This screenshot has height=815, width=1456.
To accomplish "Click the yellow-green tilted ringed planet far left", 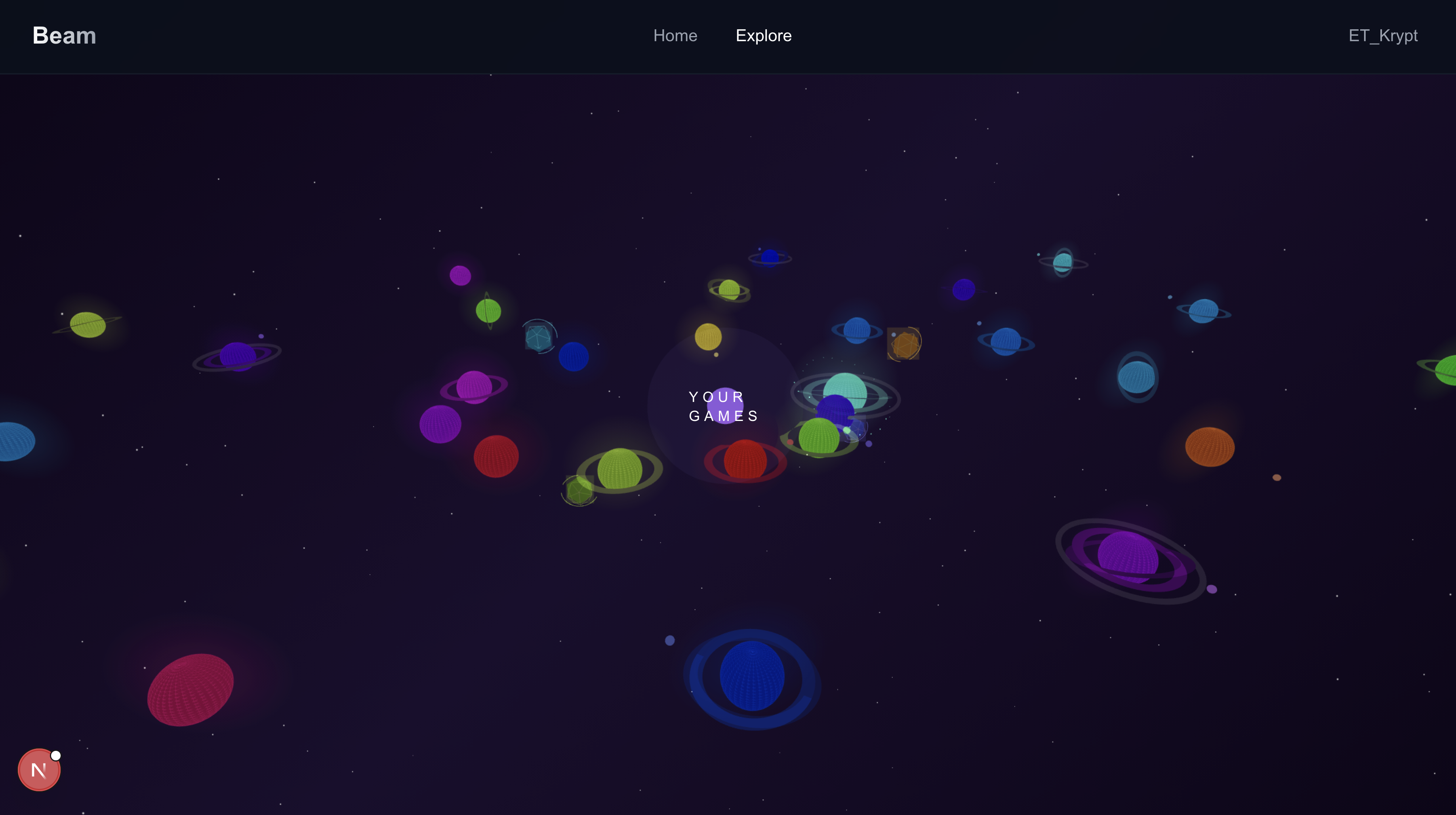I will click(x=88, y=324).
